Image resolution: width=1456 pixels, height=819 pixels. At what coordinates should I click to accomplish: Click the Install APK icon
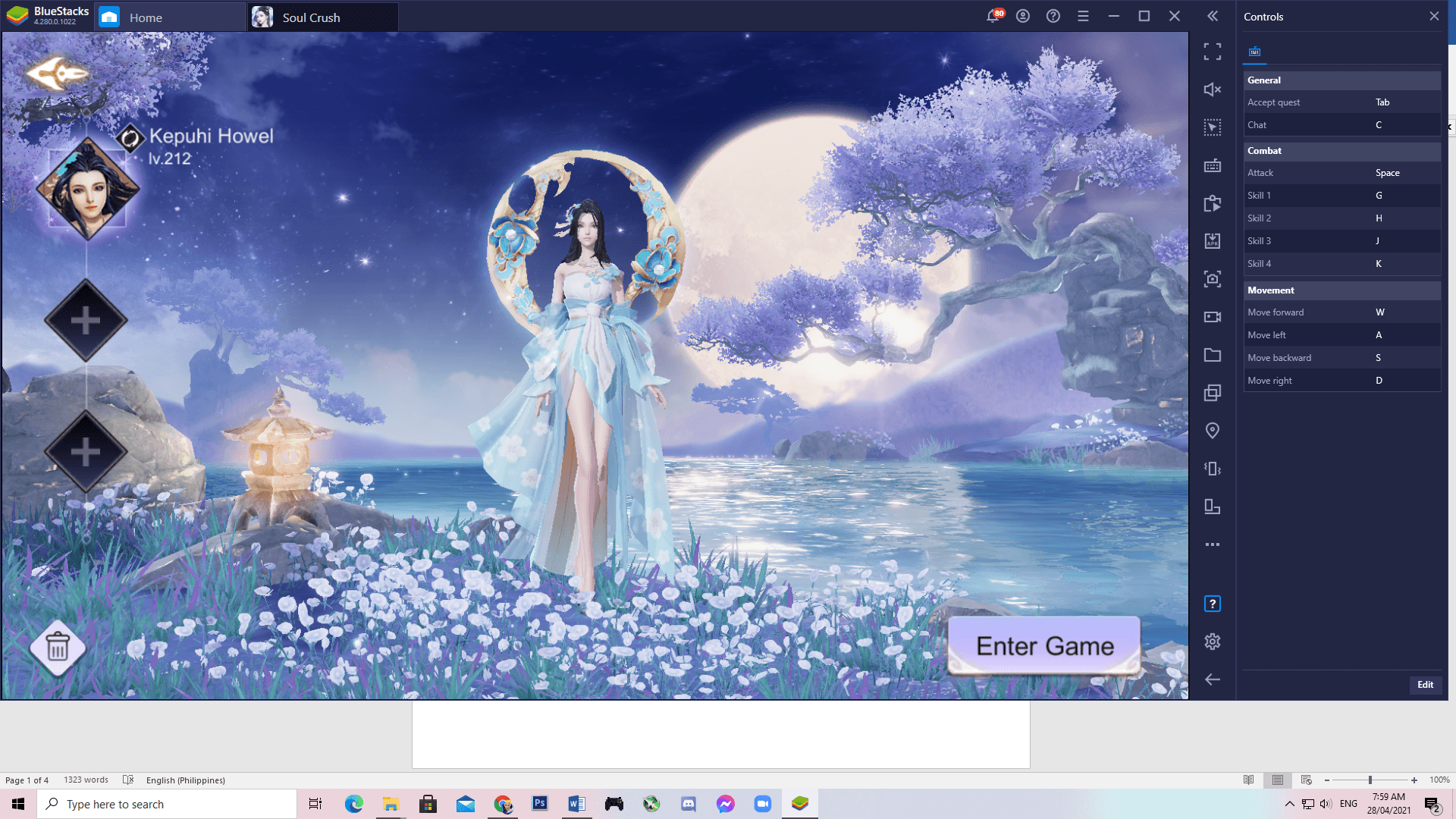pyautogui.click(x=1213, y=241)
